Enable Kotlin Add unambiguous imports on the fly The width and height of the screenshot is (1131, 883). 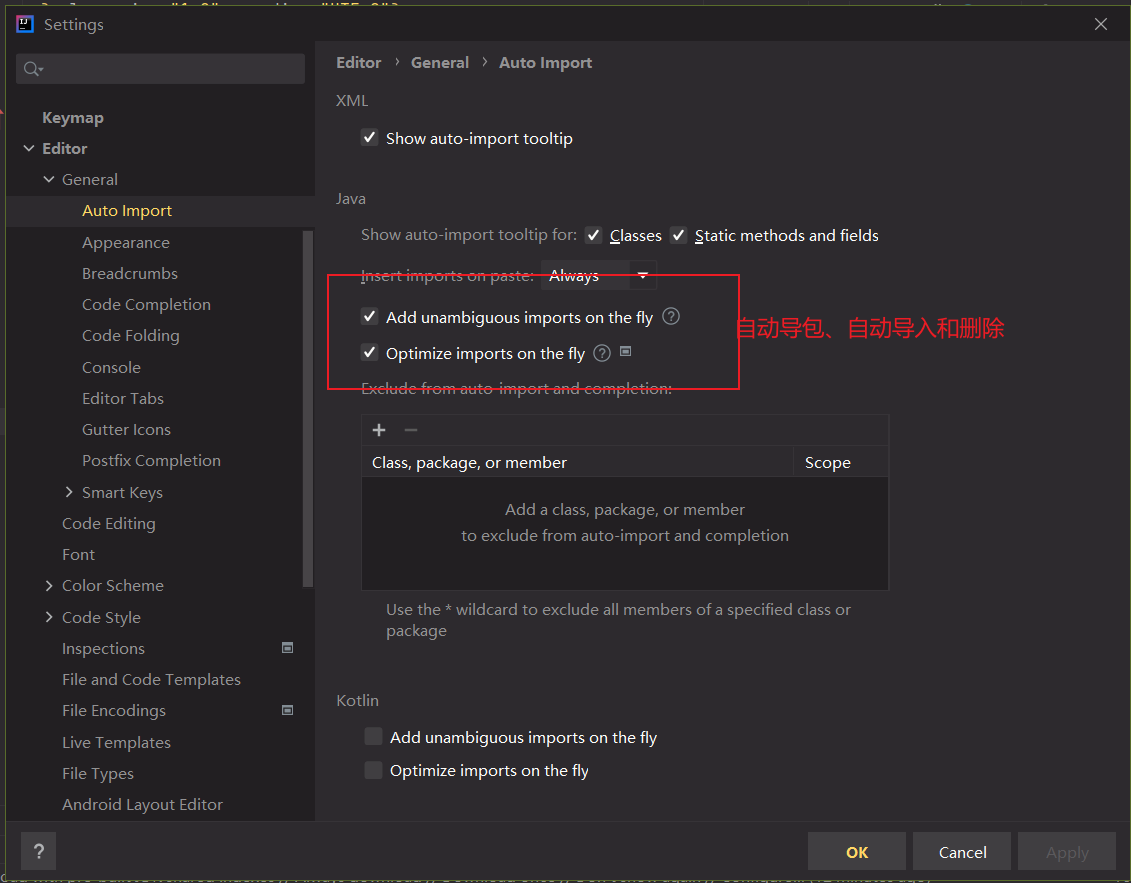coord(373,736)
